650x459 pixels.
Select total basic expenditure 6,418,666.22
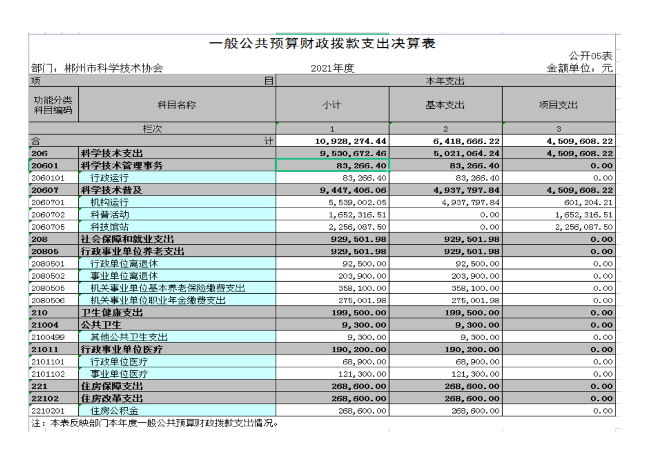[x=445, y=141]
